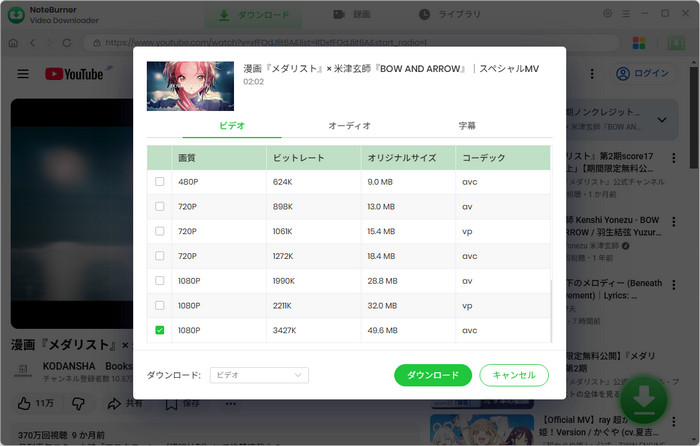Click the green ダウンロード button in the dialog
This screenshot has height=446, width=700.
433,375
